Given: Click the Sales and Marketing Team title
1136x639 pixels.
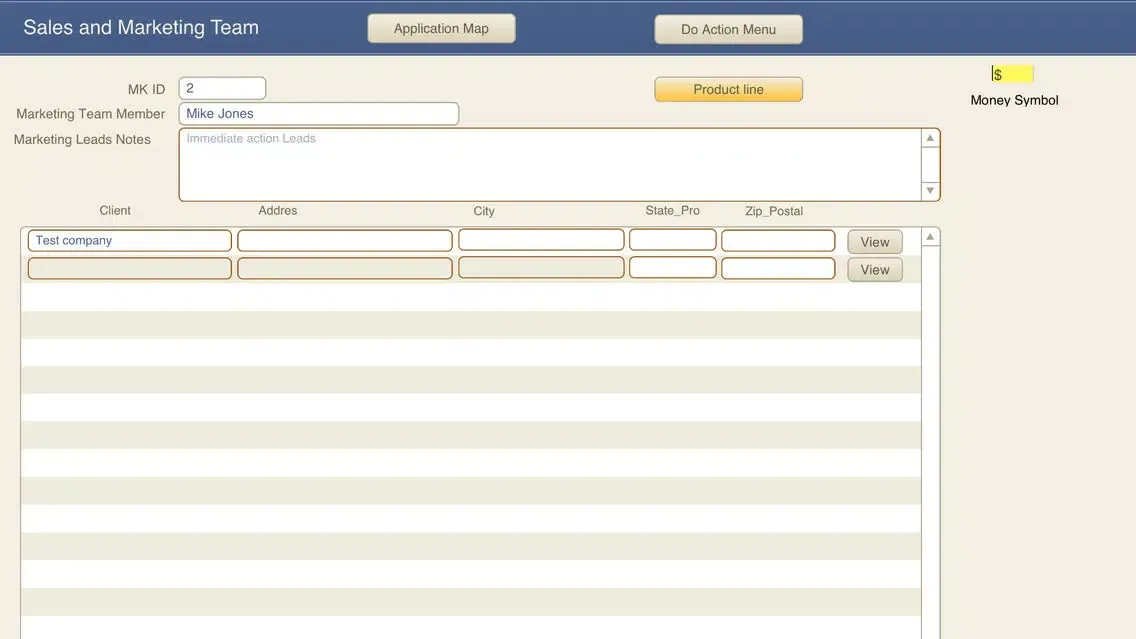Looking at the screenshot, I should [141, 28].
